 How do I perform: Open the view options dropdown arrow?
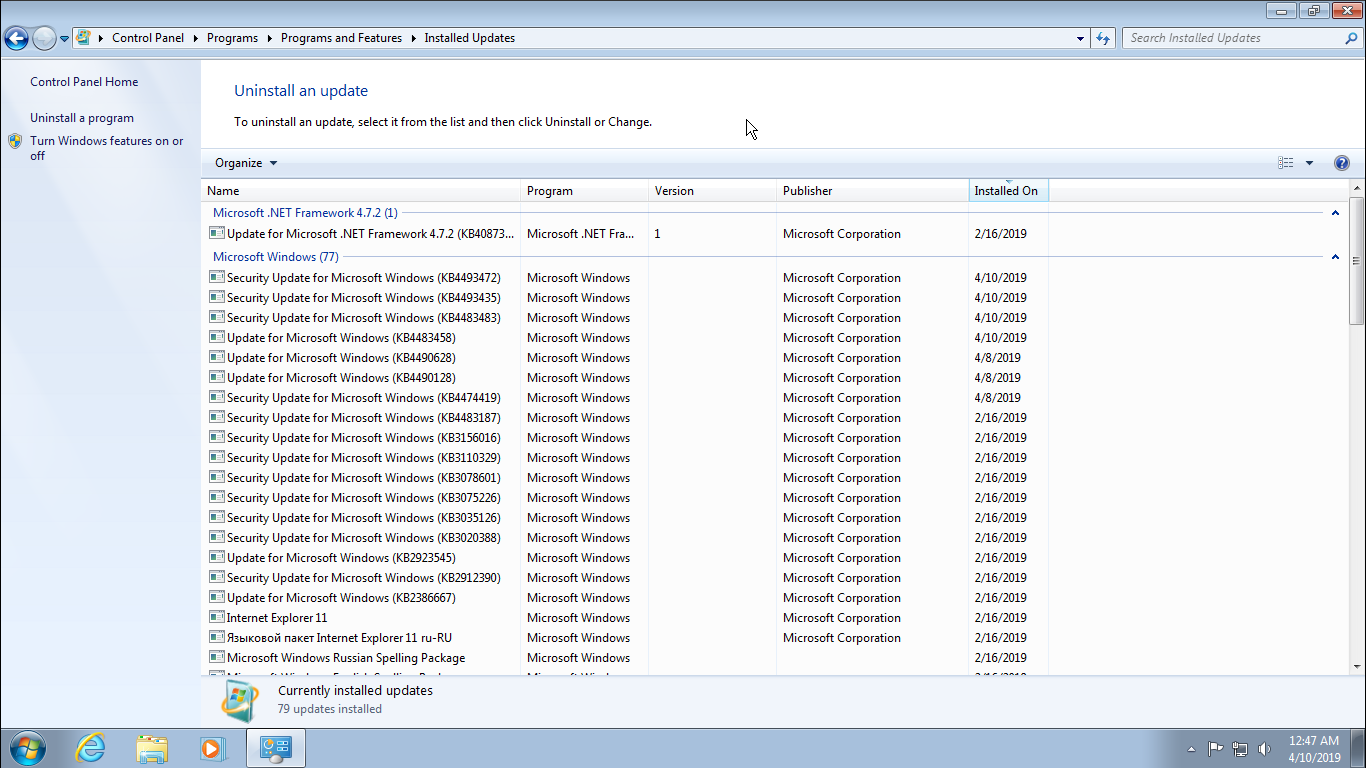pyautogui.click(x=1309, y=163)
